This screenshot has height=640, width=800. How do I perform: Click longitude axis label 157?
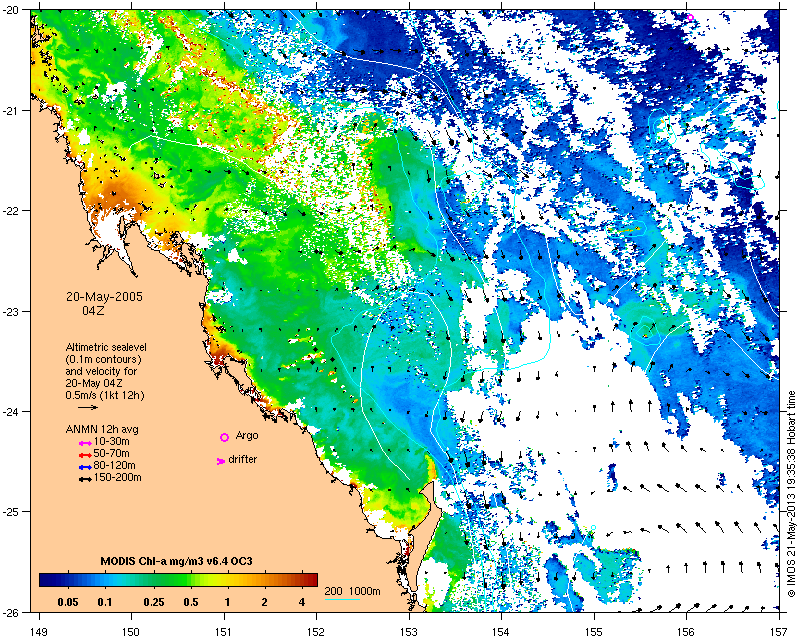coord(780,633)
